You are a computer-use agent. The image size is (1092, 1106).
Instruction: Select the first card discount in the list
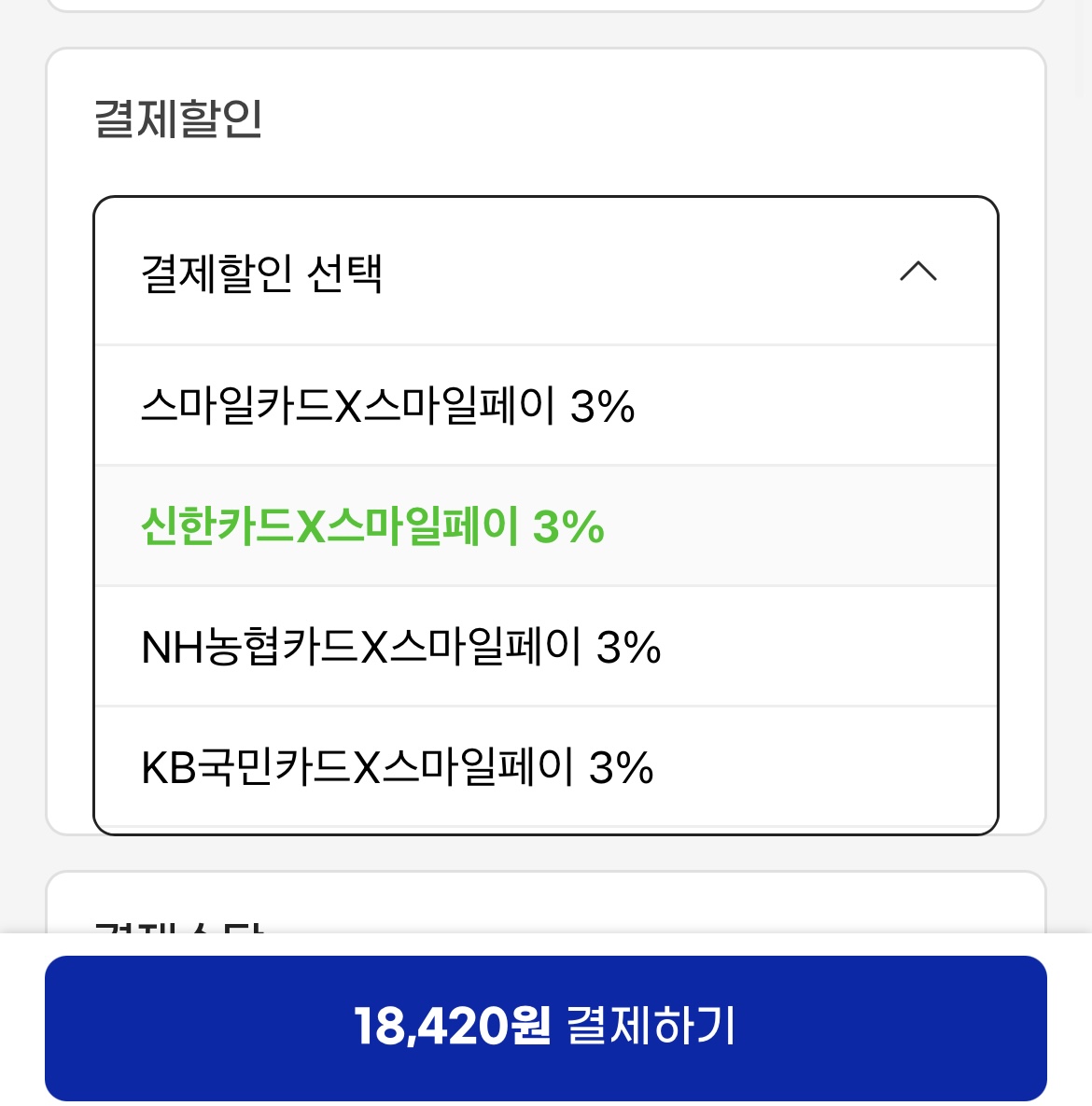point(387,406)
